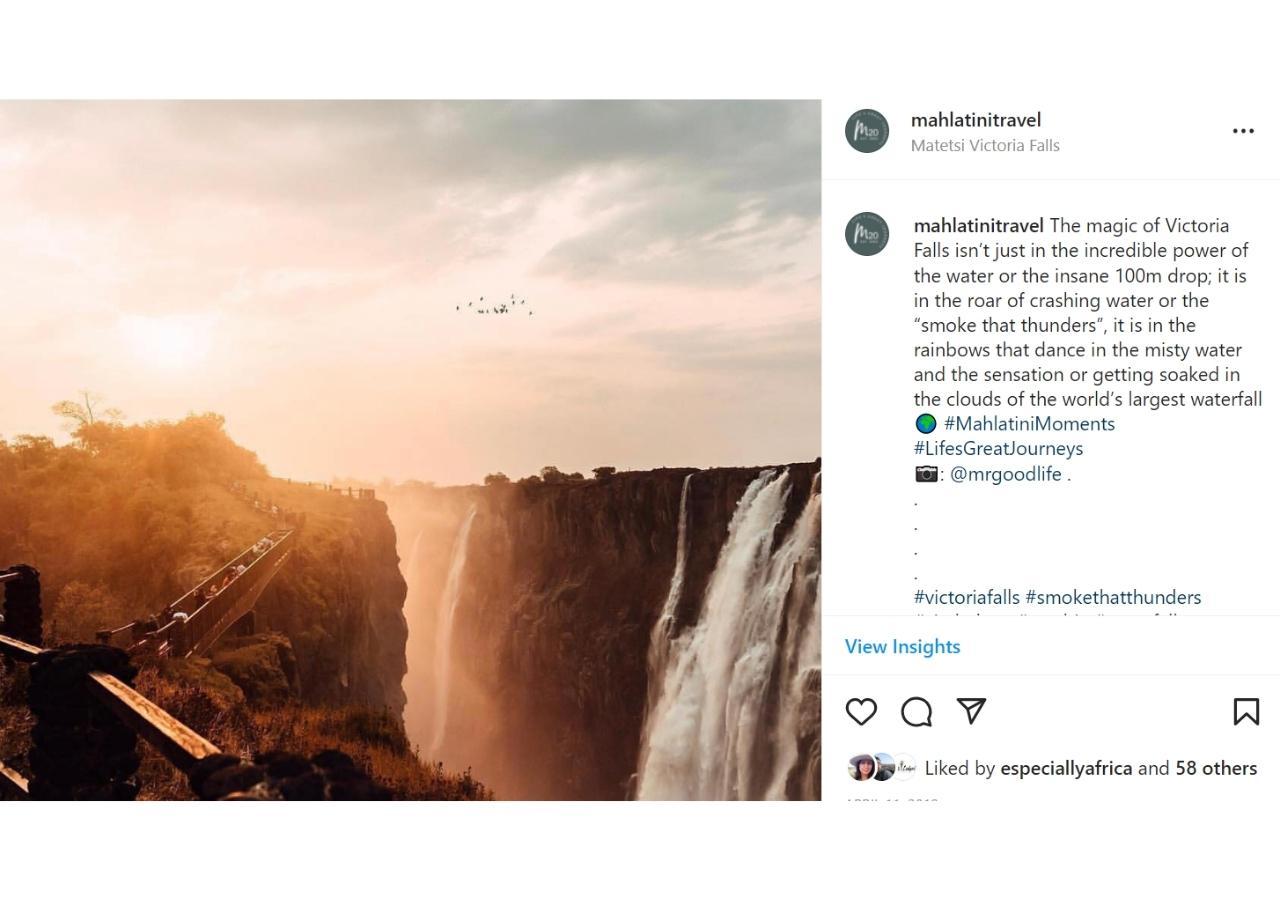Click mahlatinitravel avatar beside the caption
The image size is (1280, 900).
click(867, 234)
